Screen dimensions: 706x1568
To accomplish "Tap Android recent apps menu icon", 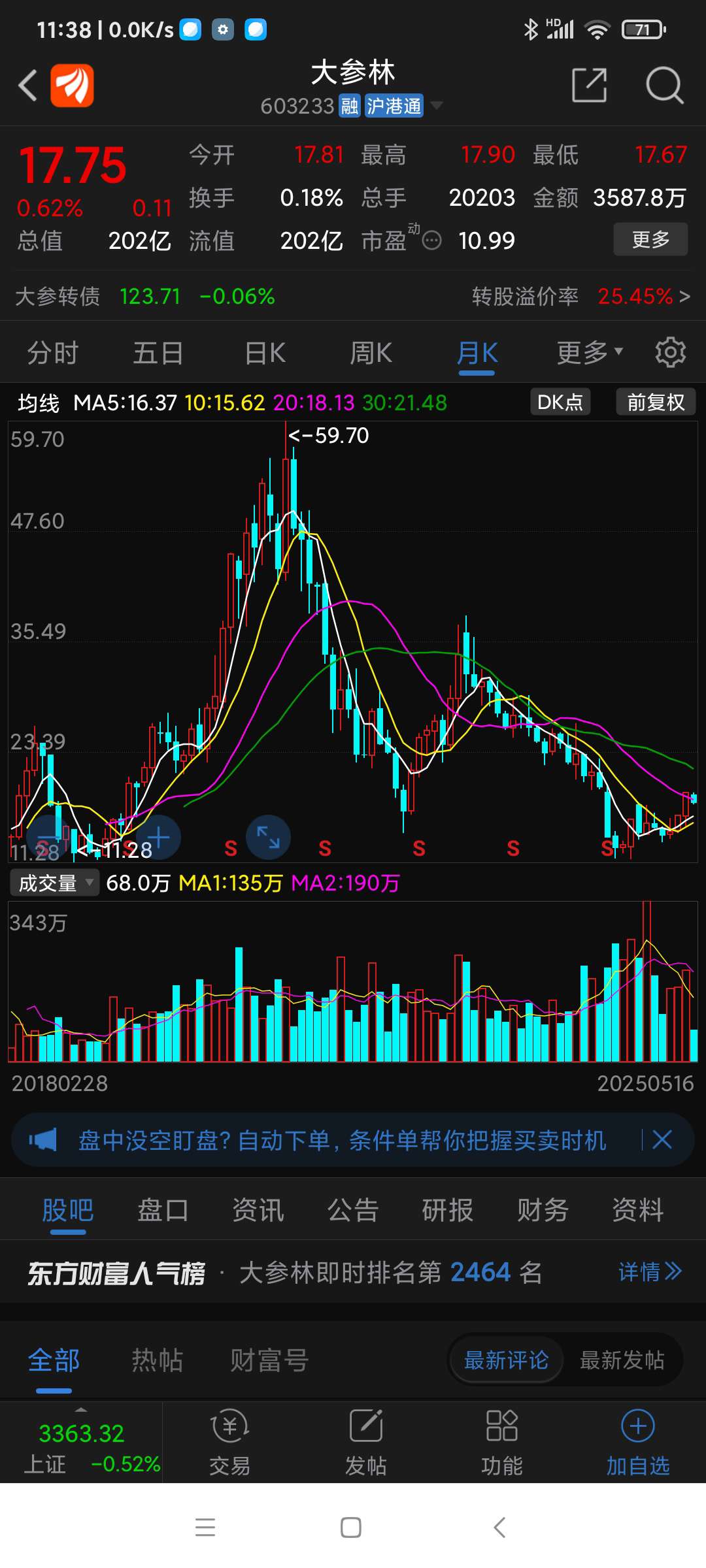I will (205, 1527).
